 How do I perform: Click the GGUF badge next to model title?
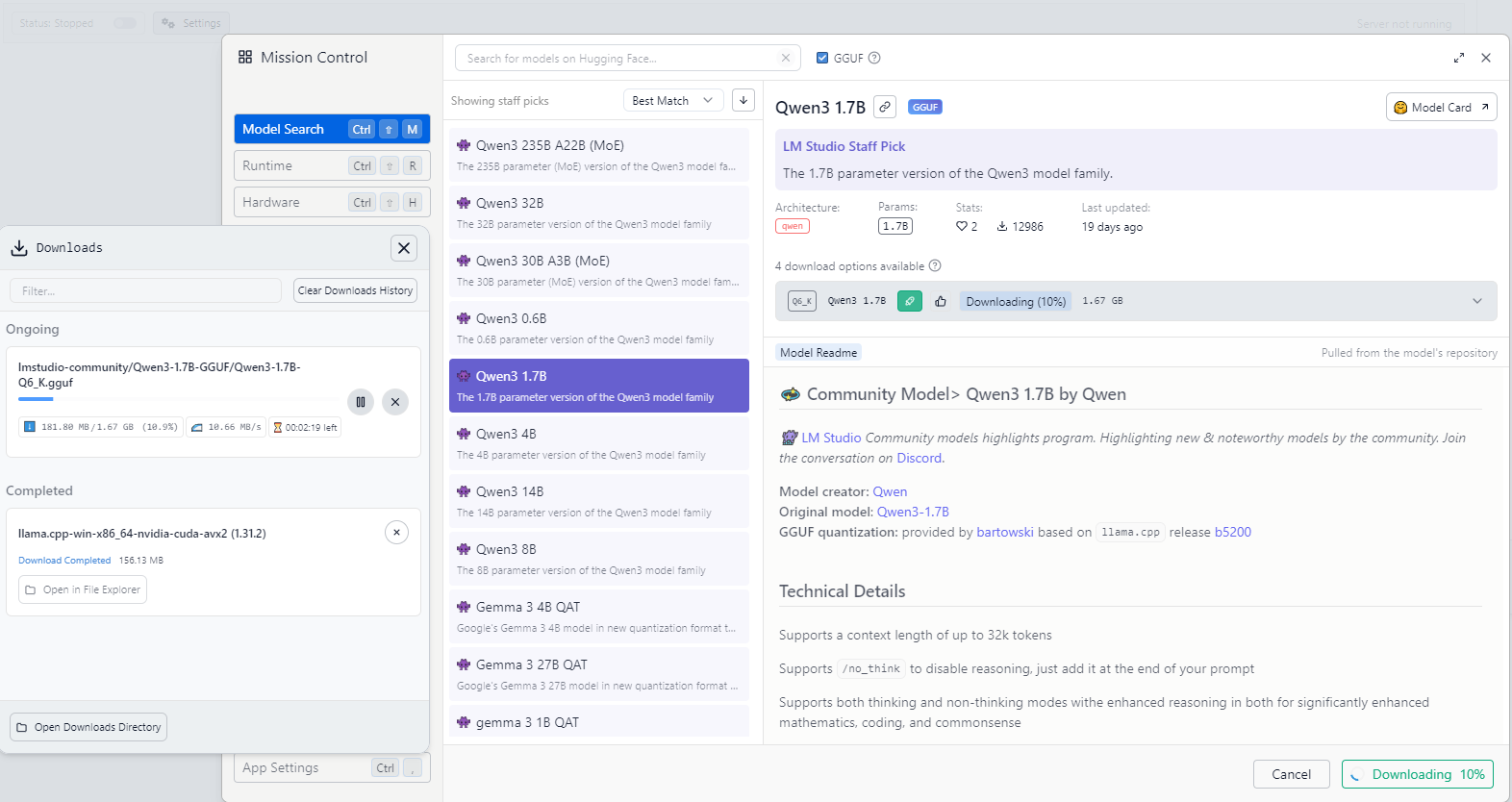925,107
